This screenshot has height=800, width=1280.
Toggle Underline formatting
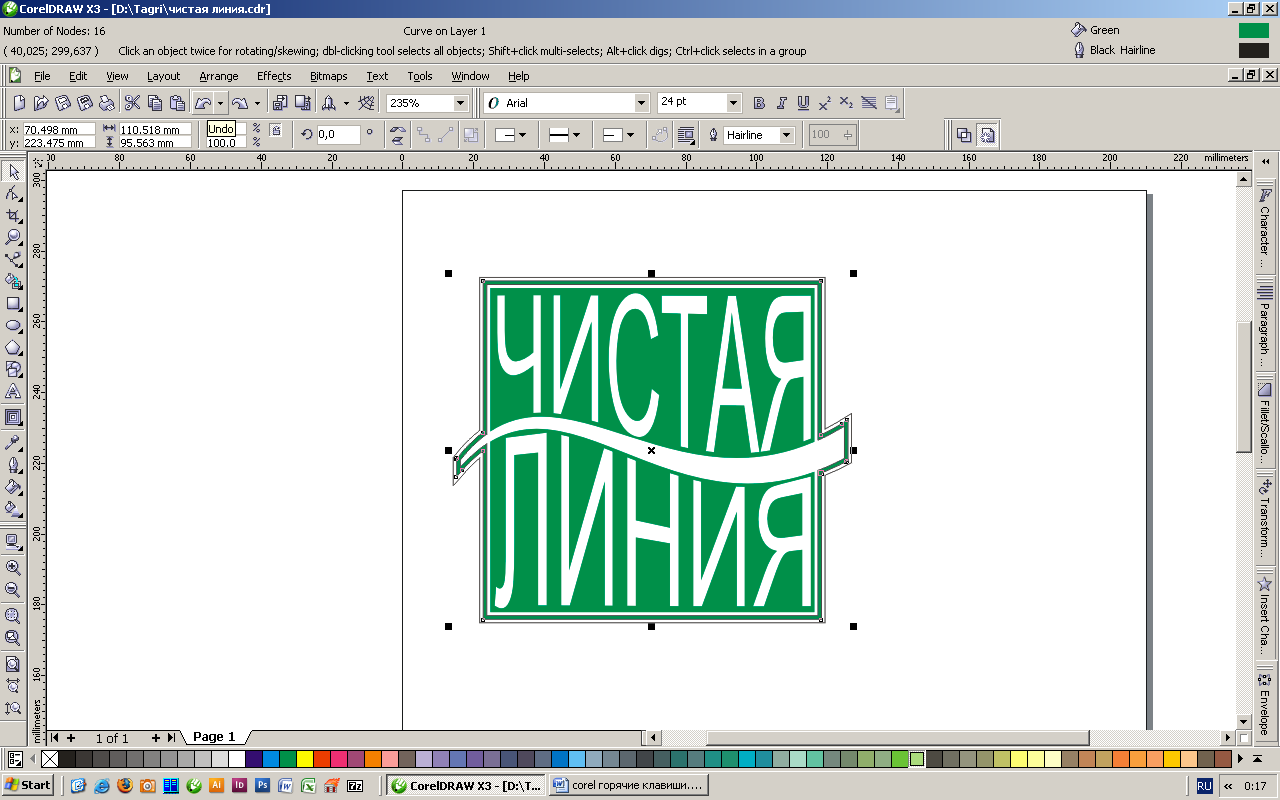[x=803, y=103]
